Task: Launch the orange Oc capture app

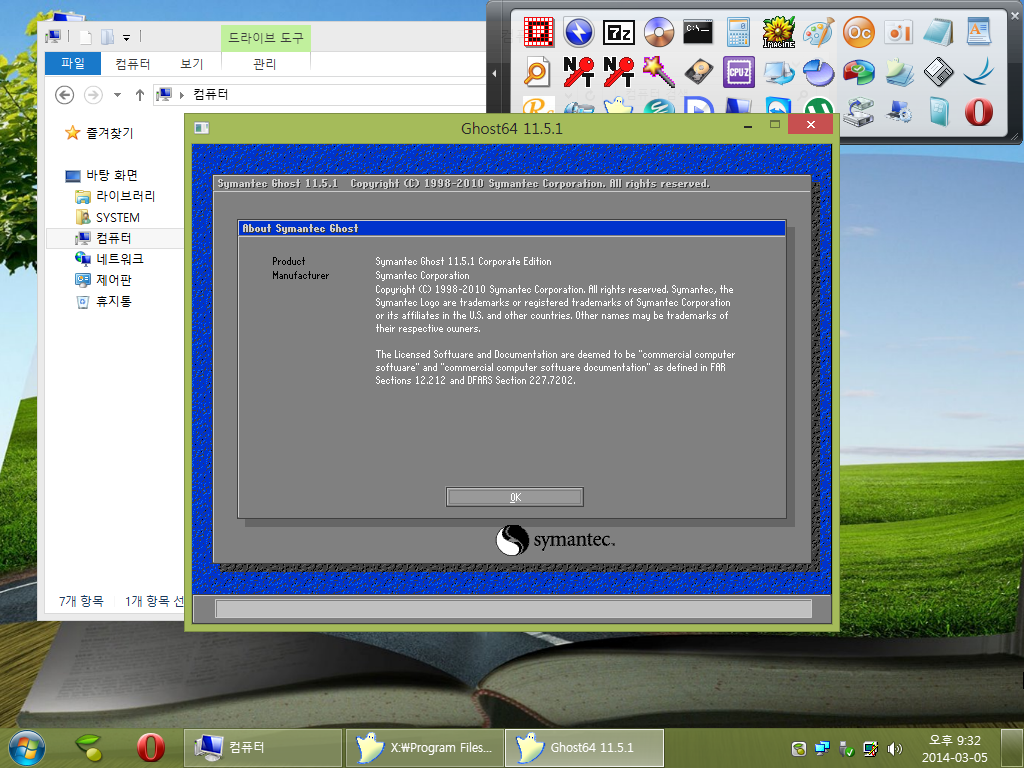Action: (858, 32)
